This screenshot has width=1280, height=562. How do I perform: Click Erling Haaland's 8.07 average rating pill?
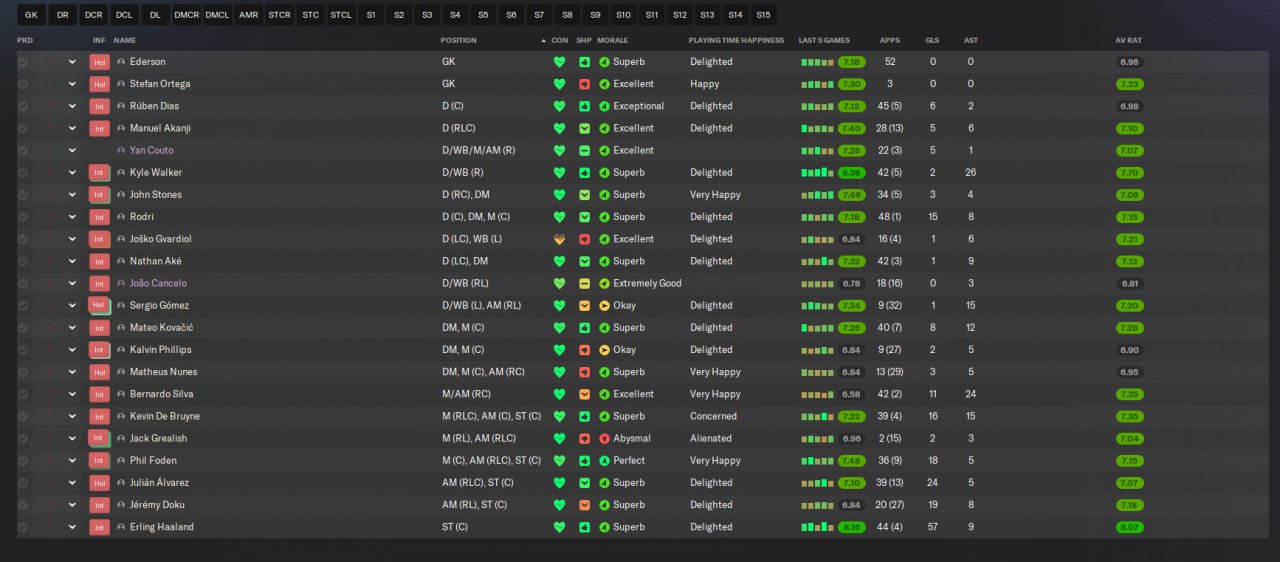pos(1130,527)
